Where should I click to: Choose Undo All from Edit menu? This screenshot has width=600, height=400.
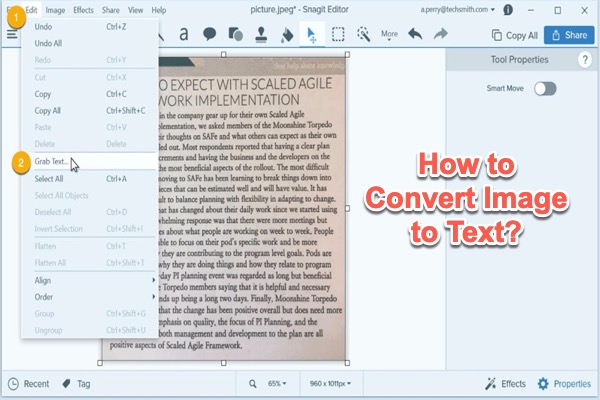pyautogui.click(x=90, y=43)
